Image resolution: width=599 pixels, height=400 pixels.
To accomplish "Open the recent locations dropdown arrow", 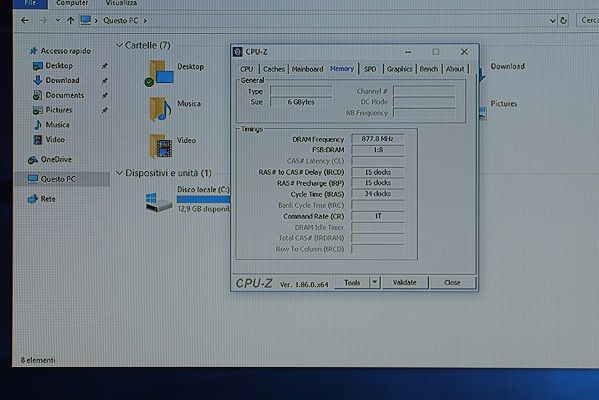I will 57,21.
